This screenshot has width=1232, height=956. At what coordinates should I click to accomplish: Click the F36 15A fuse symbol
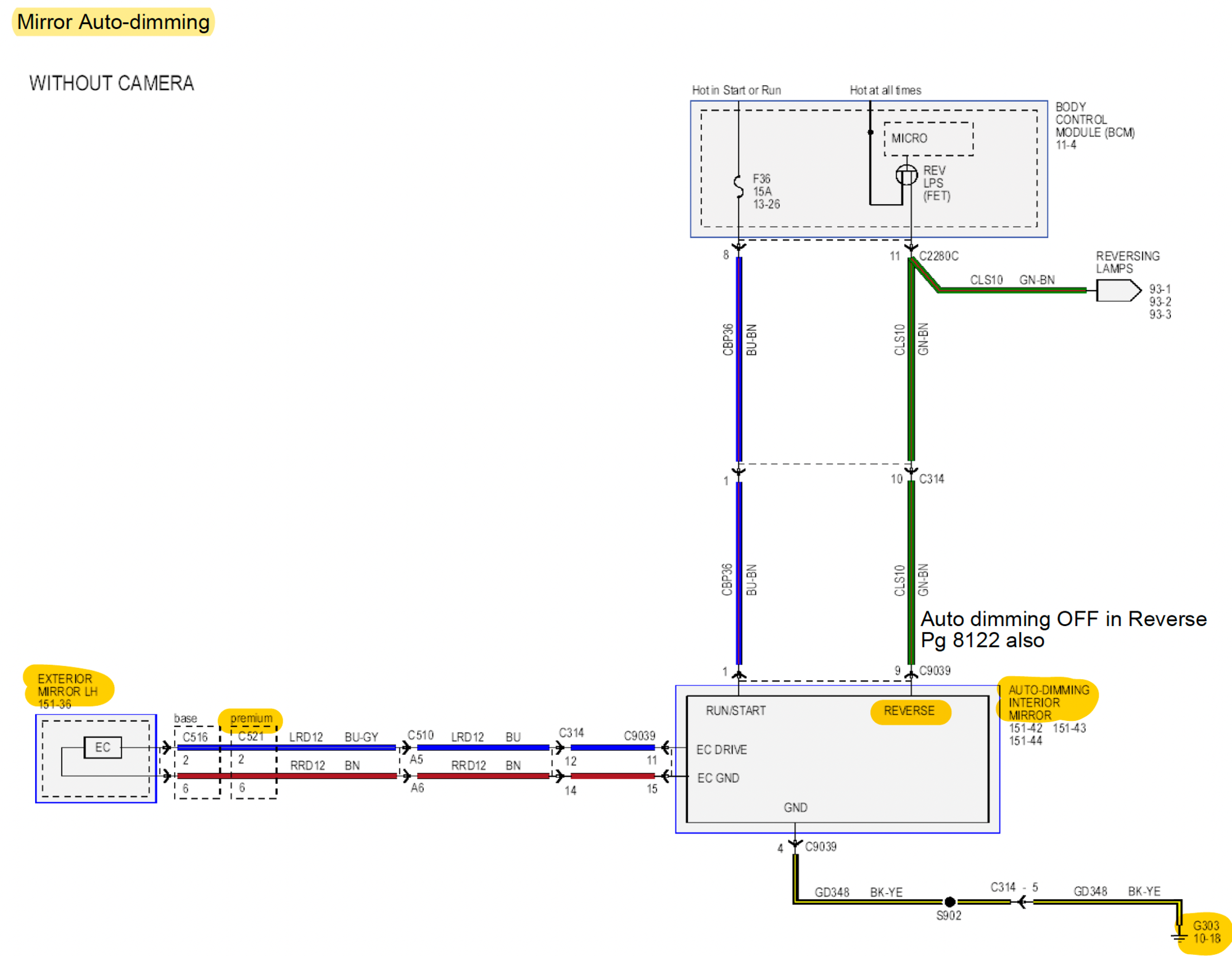click(738, 186)
